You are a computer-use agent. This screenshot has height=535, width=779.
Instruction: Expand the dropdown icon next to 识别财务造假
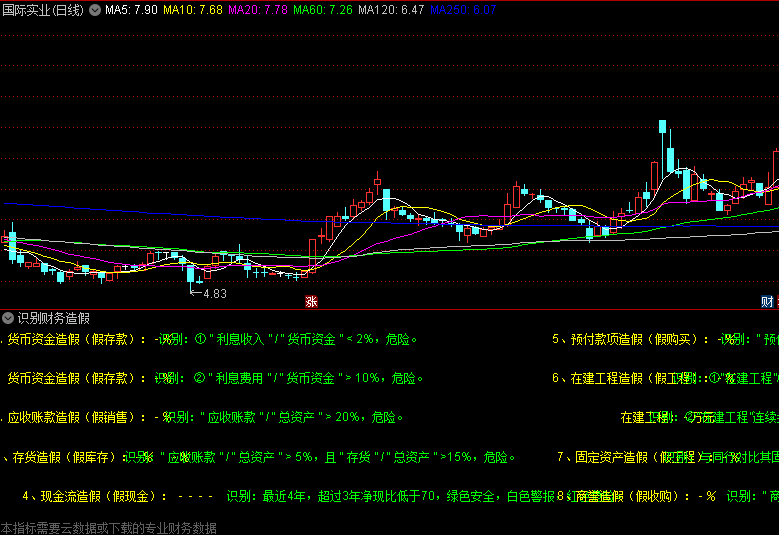click(7, 318)
